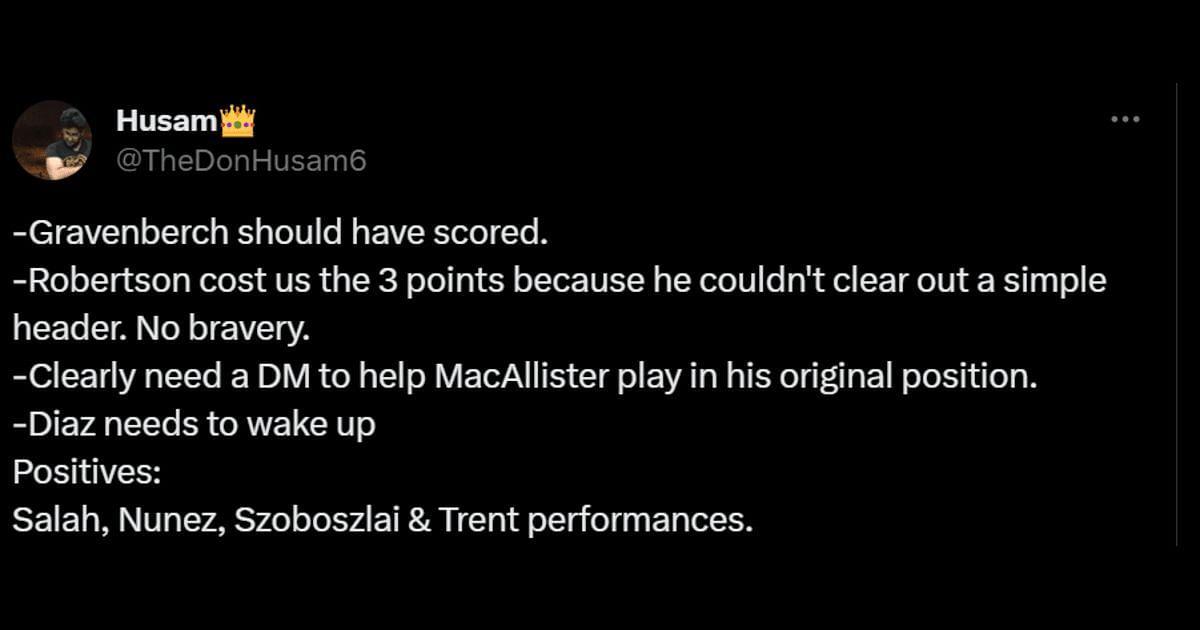Click Husam's profile avatar picture
The height and width of the screenshot is (630, 1200).
pos(52,140)
